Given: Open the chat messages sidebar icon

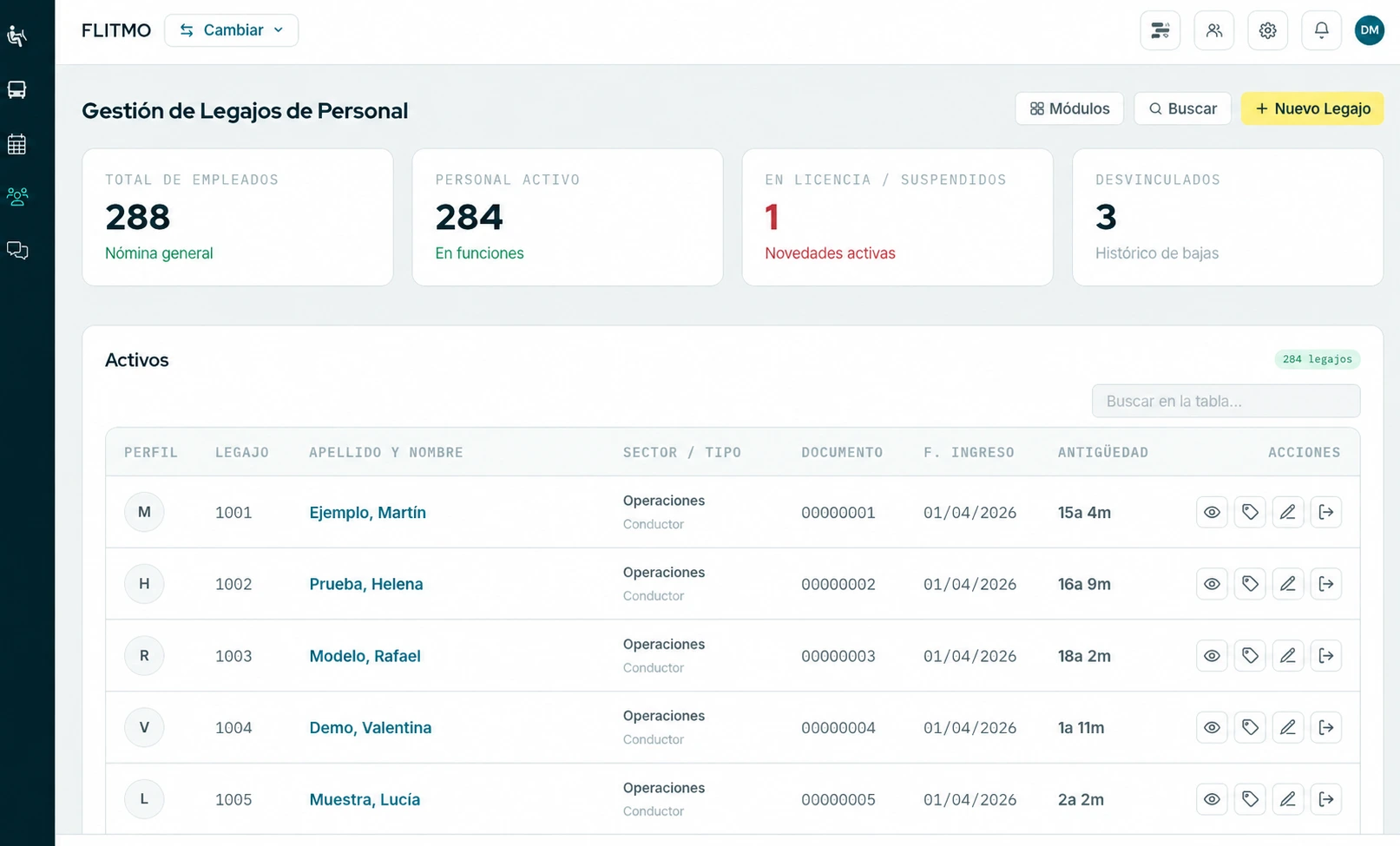Looking at the screenshot, I should 17,251.
